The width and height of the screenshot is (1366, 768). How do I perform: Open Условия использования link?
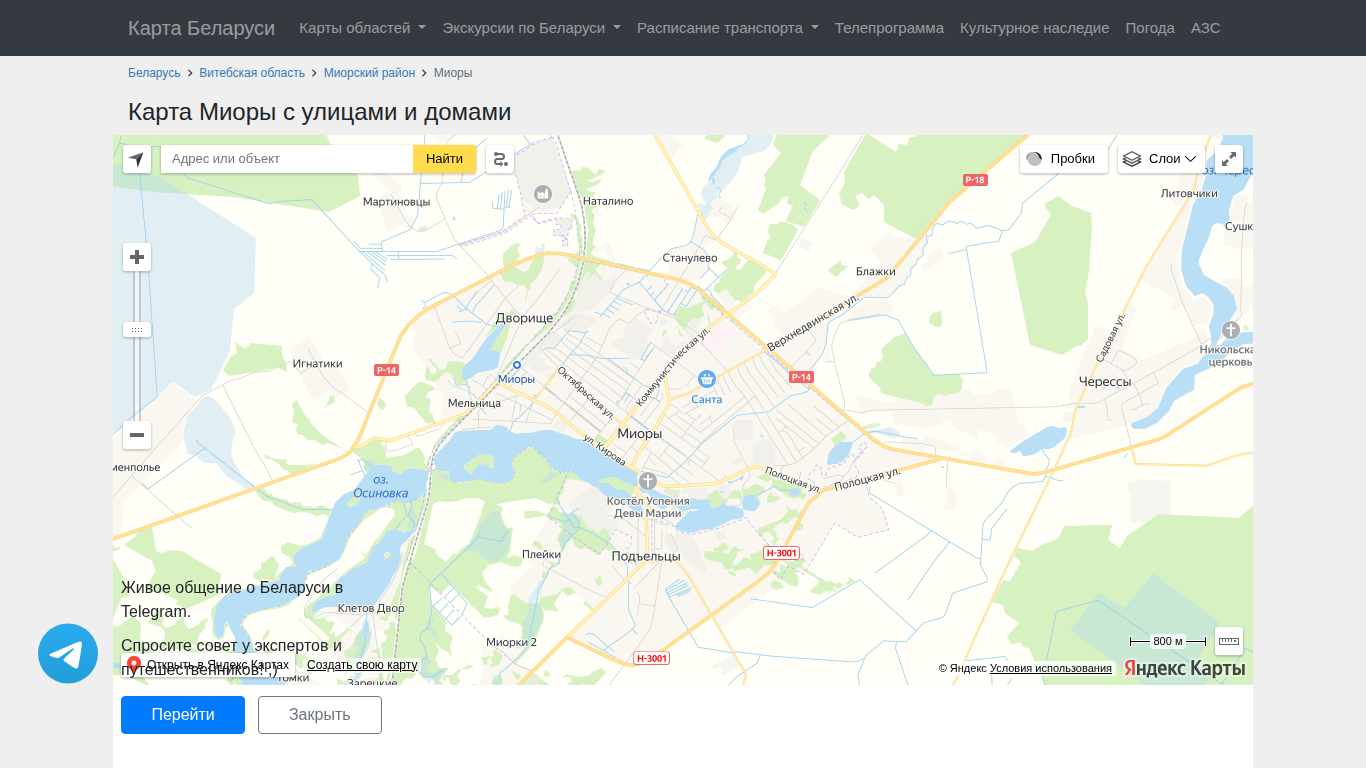point(1051,668)
